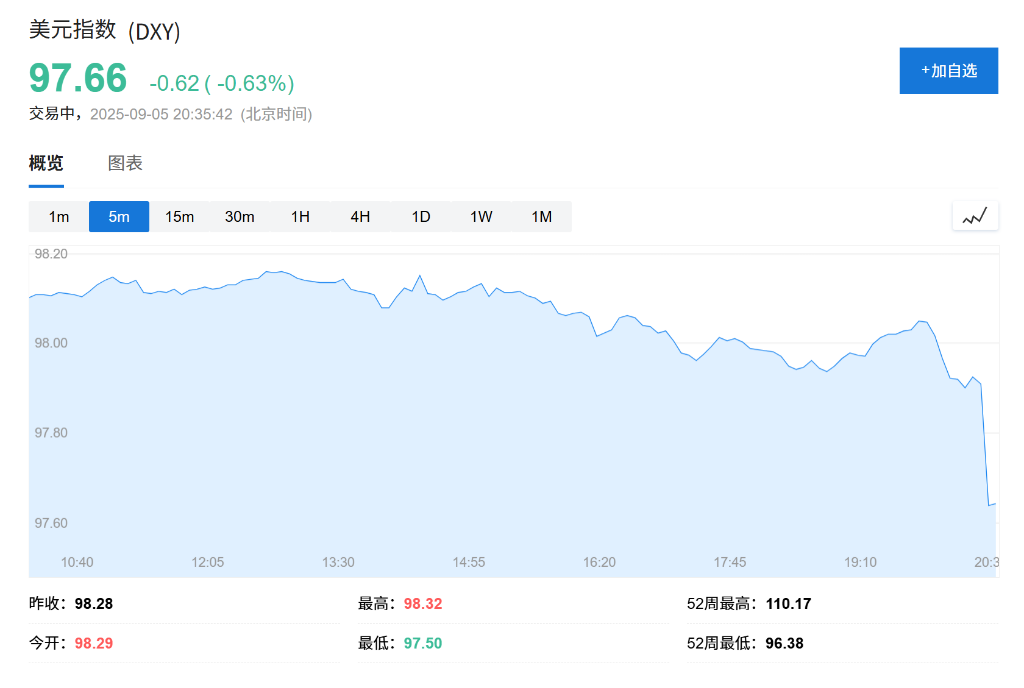Show the 1W weekly chart
Viewport: 1024px width, 688px height.
coord(481,217)
